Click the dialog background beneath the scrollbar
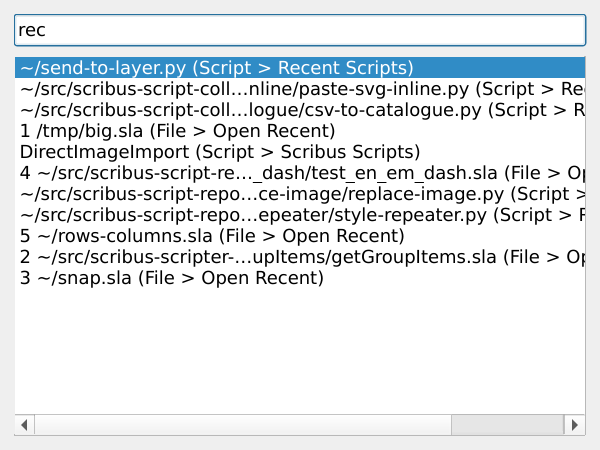600x450 pixels. [300, 442]
